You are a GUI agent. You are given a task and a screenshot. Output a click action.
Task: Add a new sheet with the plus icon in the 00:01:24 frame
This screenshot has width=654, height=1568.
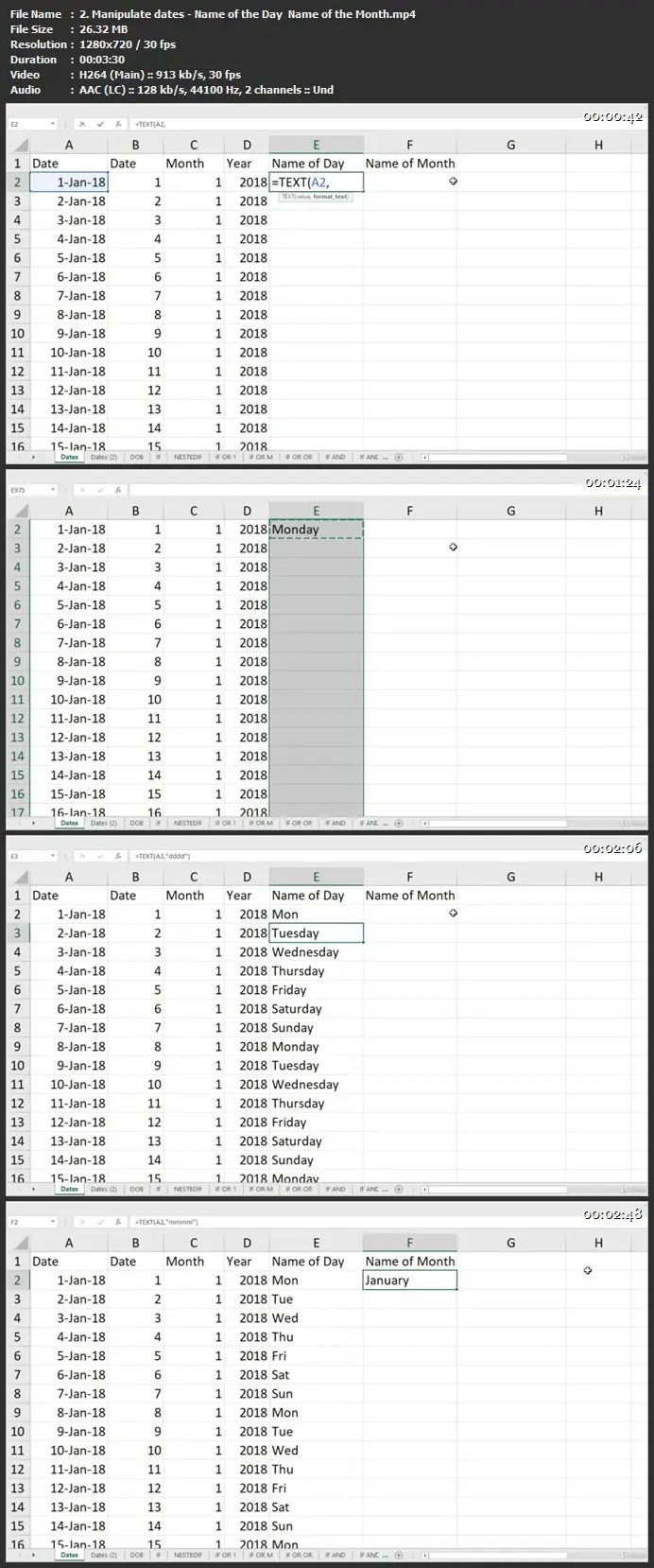coord(399,823)
